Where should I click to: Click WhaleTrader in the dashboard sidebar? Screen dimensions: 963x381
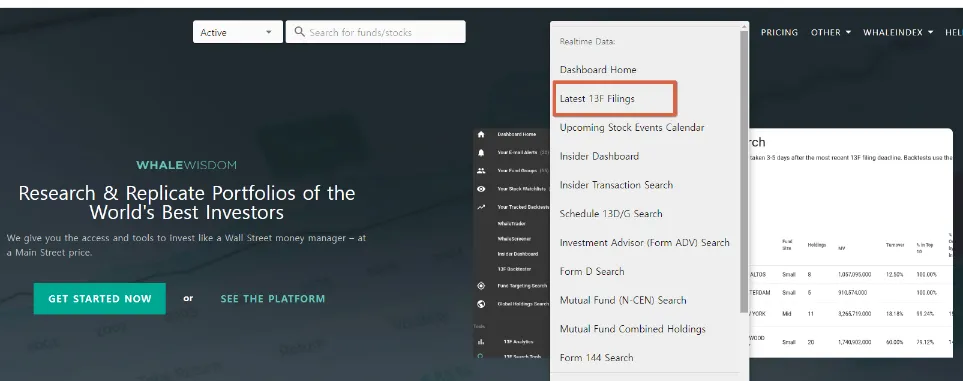tap(512, 224)
